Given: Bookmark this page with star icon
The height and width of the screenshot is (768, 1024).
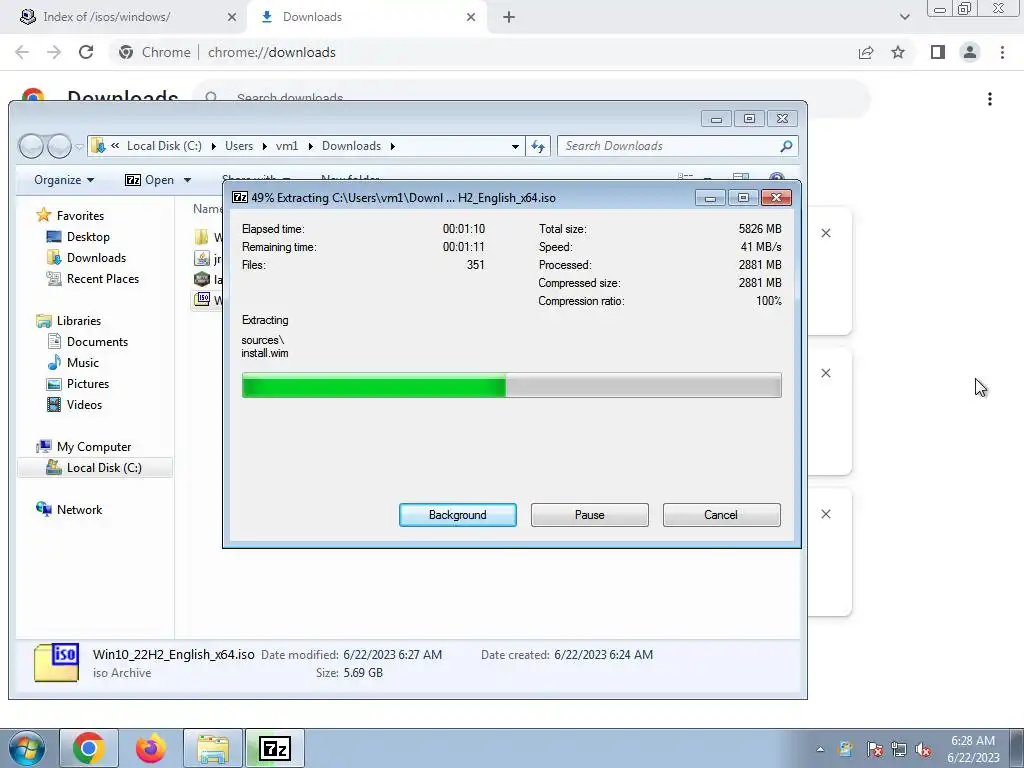Looking at the screenshot, I should [x=898, y=52].
